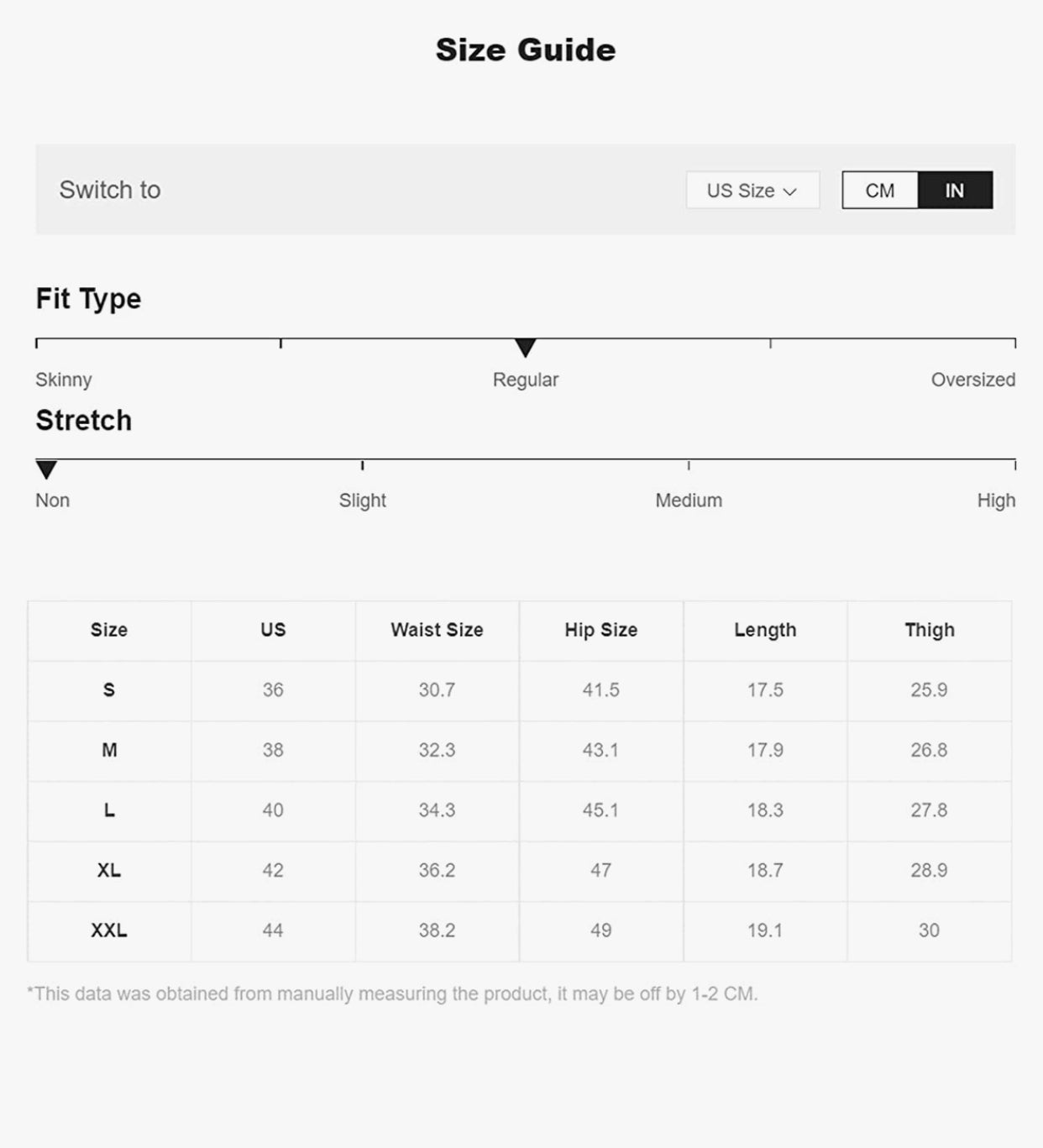
Task: Select the XXL size row label
Action: [109, 930]
